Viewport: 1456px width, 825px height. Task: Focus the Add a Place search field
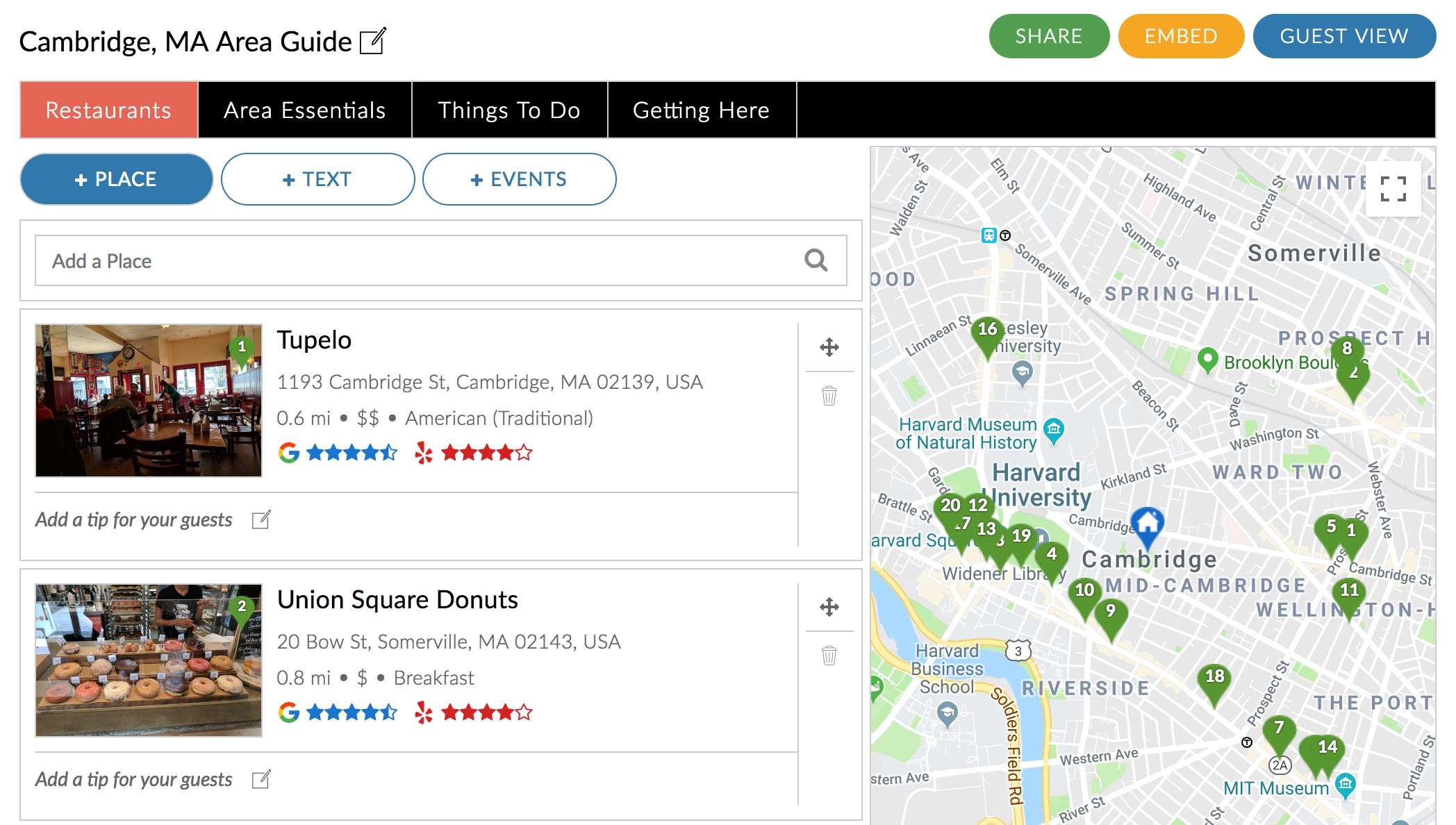tap(440, 260)
